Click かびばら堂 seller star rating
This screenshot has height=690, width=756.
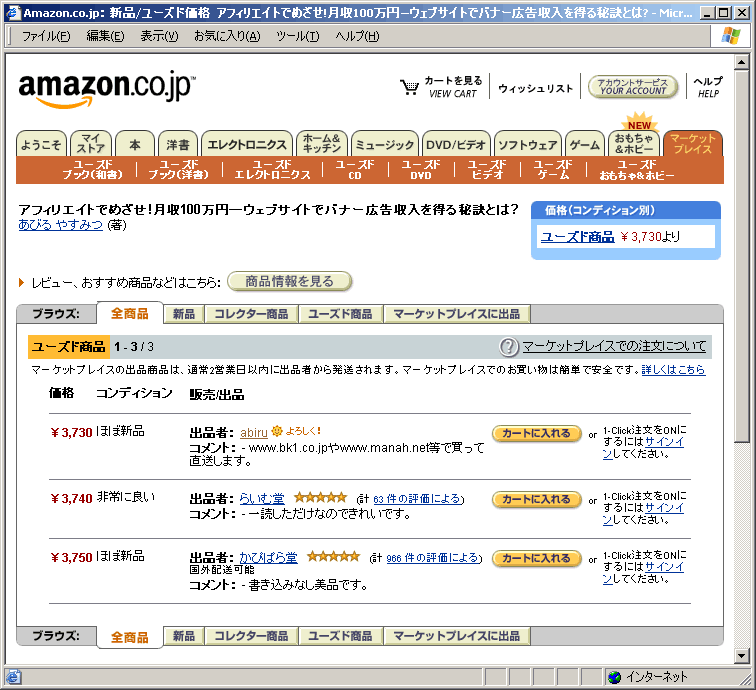point(333,556)
